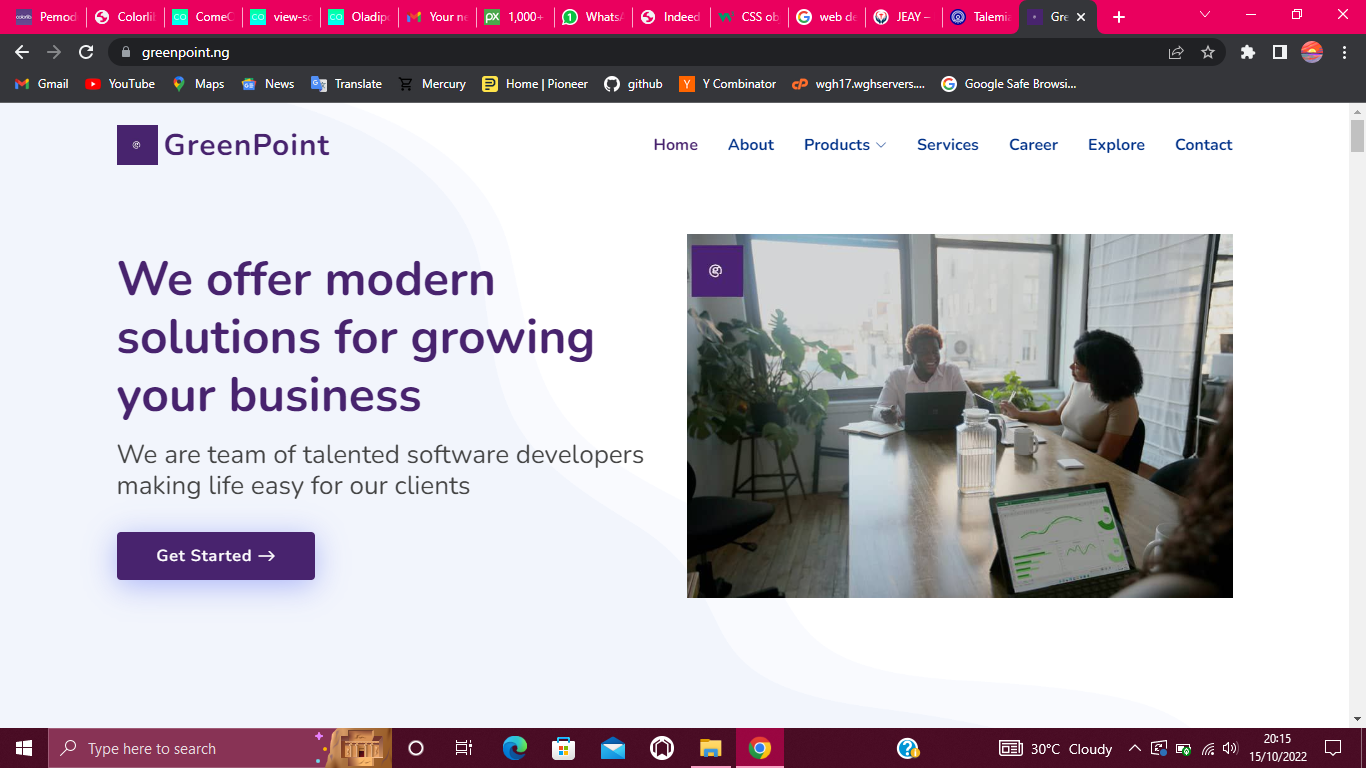Bookmark this page using the star icon
Viewport: 1366px width, 768px height.
point(1208,52)
